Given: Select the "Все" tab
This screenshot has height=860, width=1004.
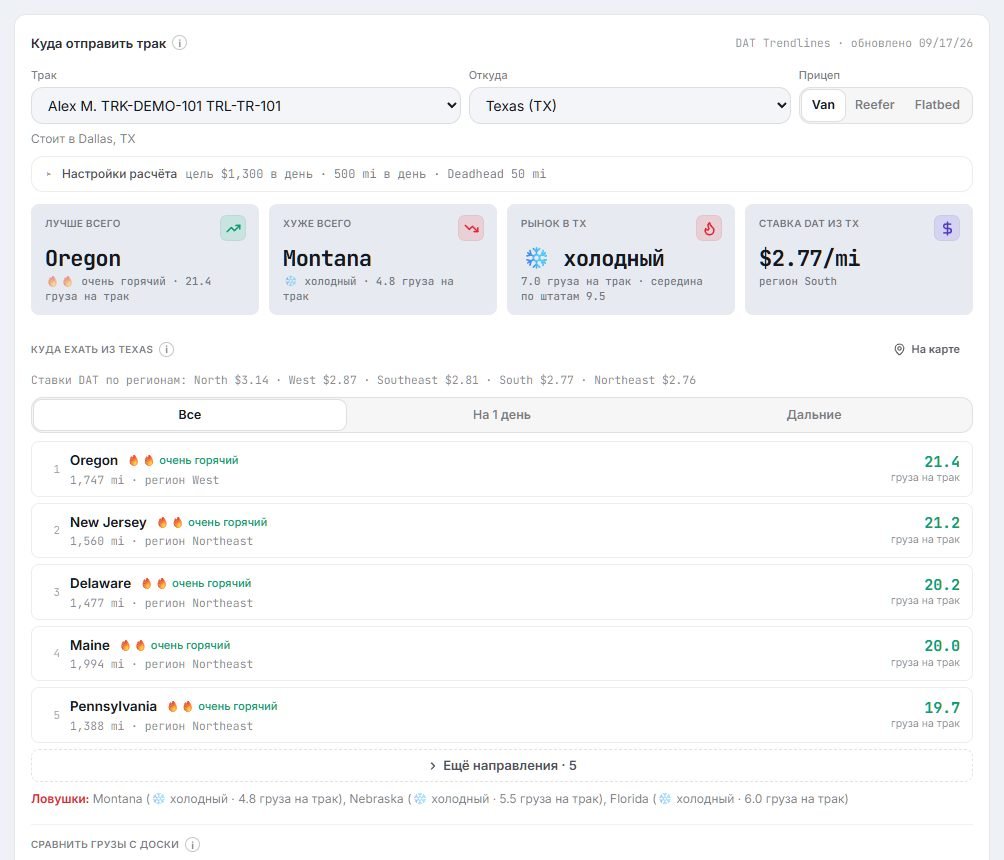Looking at the screenshot, I should pos(190,415).
